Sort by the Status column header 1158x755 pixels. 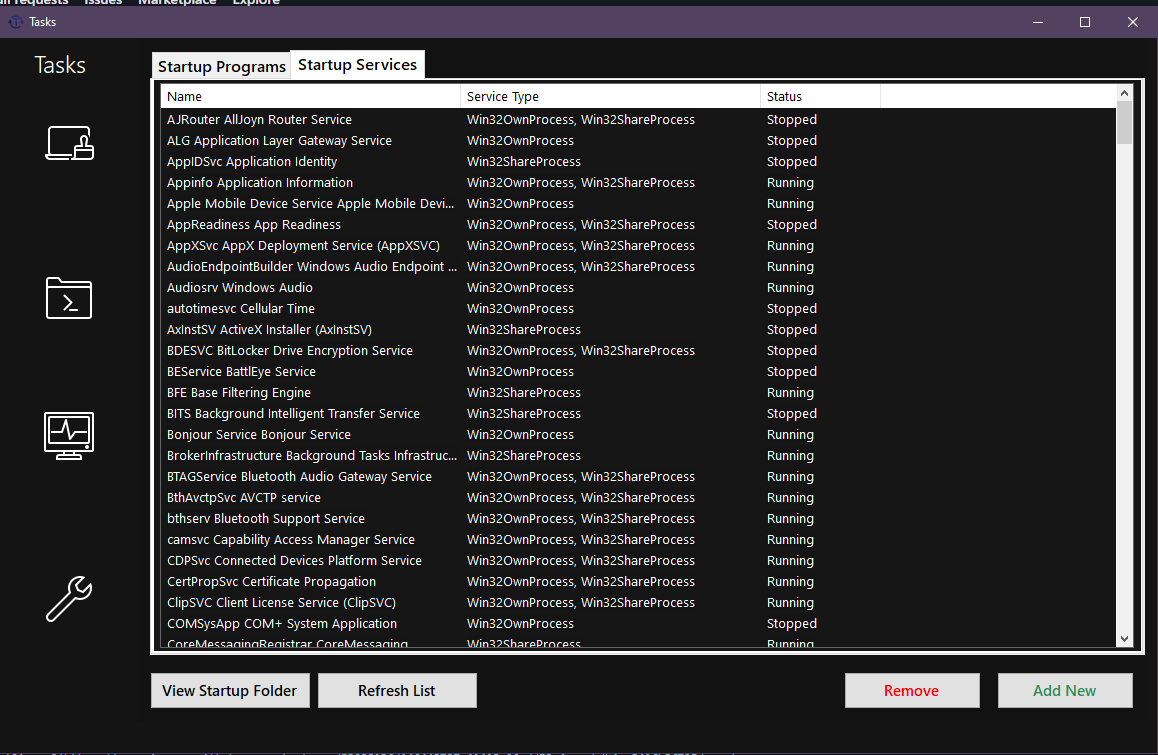820,97
